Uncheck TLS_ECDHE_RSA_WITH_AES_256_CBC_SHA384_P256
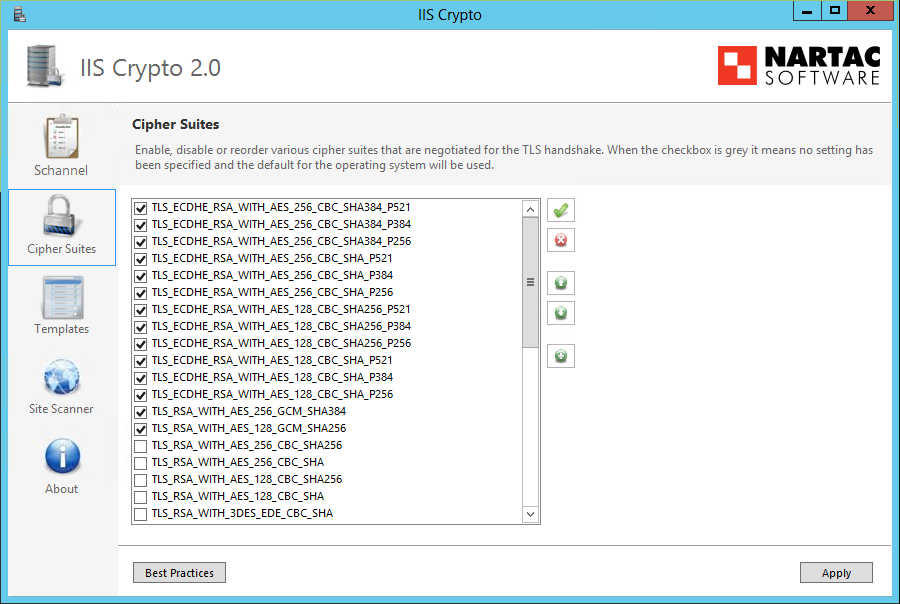This screenshot has height=604, width=900. pos(141,242)
